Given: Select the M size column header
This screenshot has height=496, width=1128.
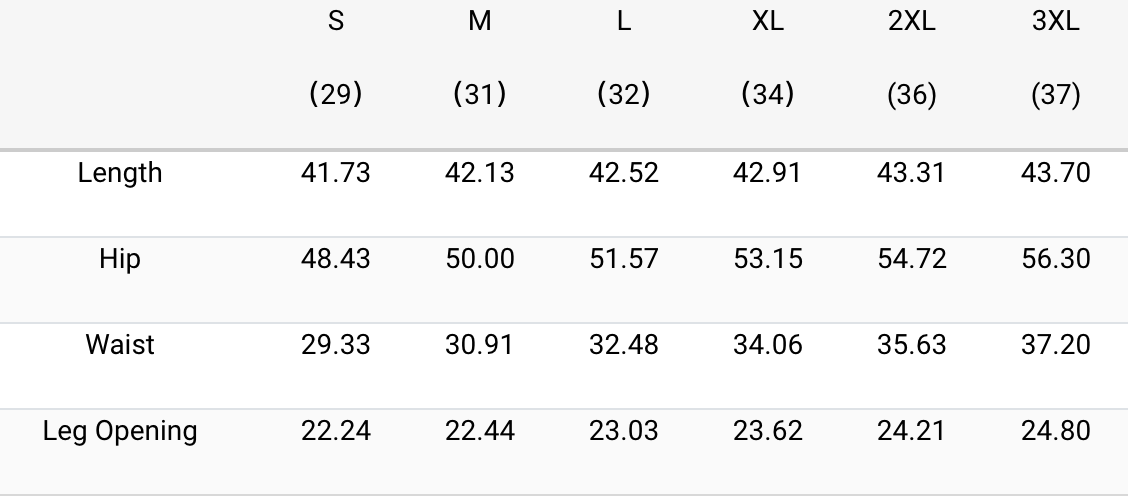Looking at the screenshot, I should [x=480, y=22].
